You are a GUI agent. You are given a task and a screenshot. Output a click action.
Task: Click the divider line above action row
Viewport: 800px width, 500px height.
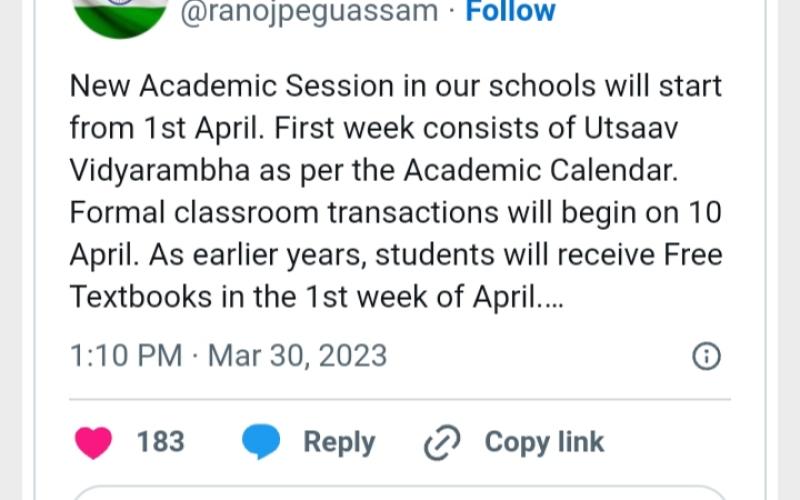[400, 399]
